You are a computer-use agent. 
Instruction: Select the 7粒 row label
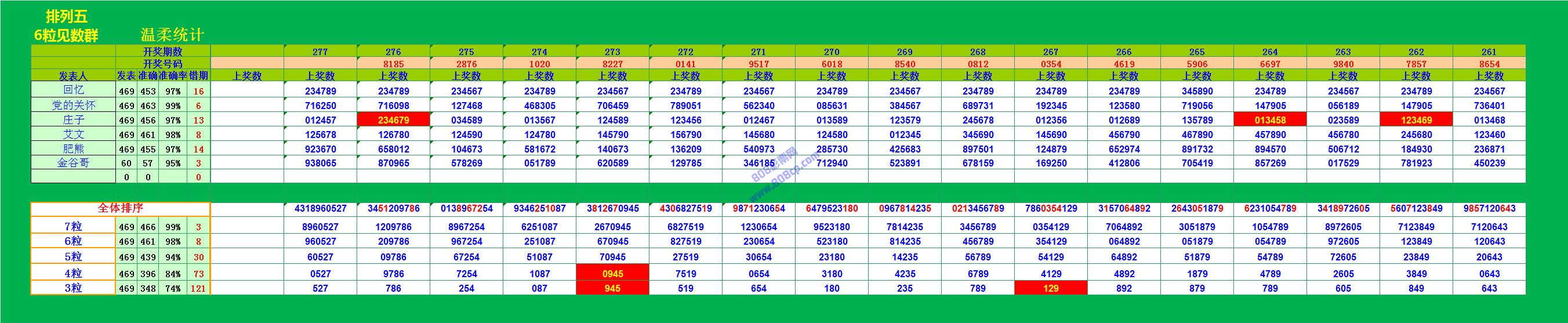[73, 227]
